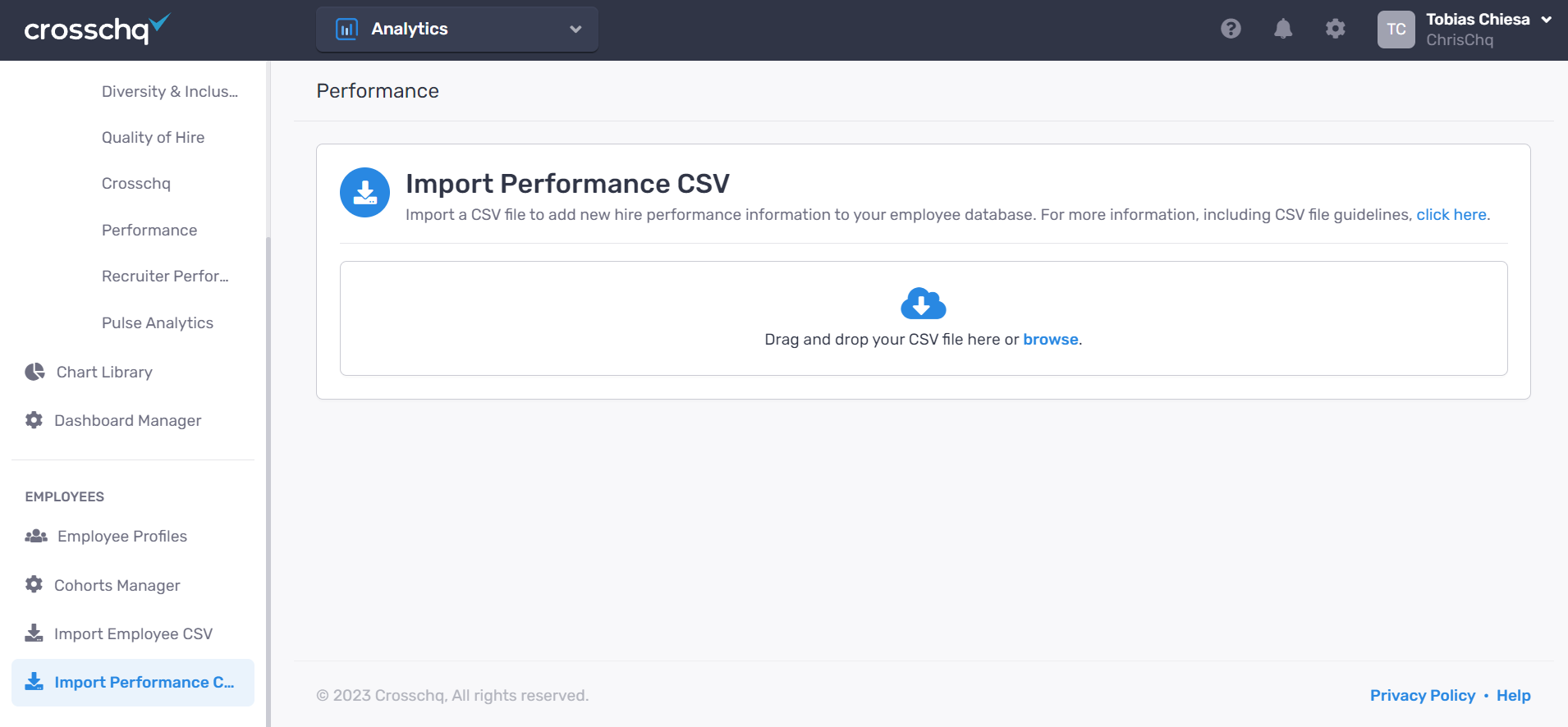Follow the 'click here' guidelines link
This screenshot has height=727, width=1568.
[1451, 215]
